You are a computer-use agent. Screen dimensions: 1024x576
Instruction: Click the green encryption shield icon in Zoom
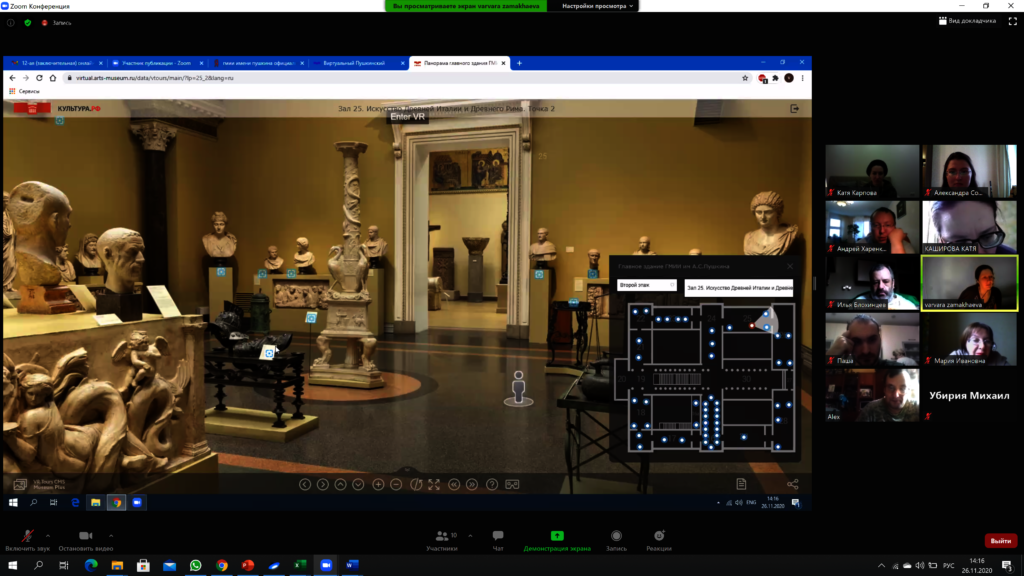click(27, 23)
